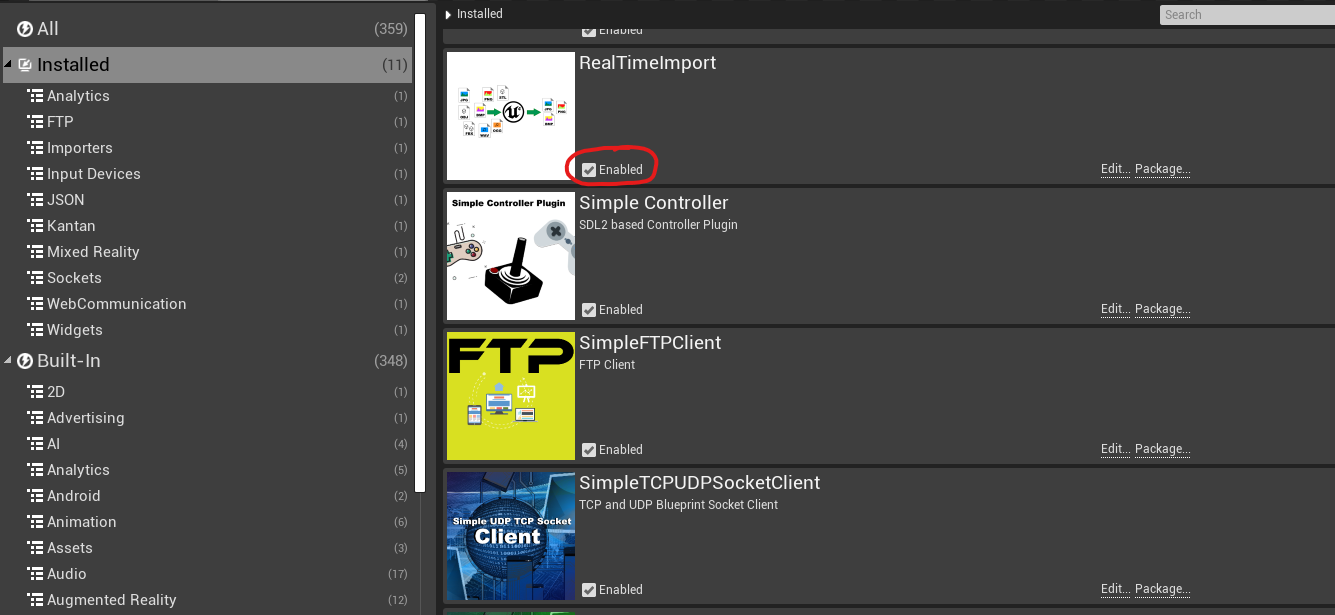
Task: Click the list icon beside Widgets
Action: point(35,330)
